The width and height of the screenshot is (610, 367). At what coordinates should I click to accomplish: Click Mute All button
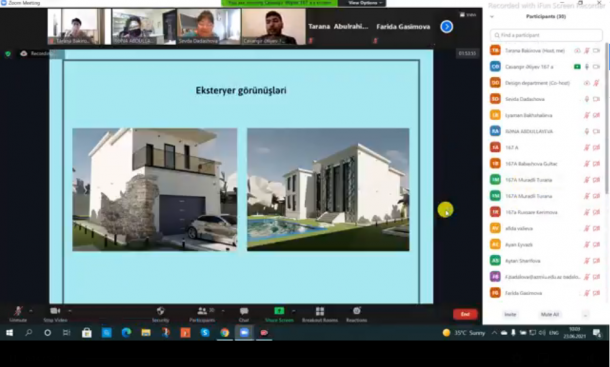pos(550,314)
